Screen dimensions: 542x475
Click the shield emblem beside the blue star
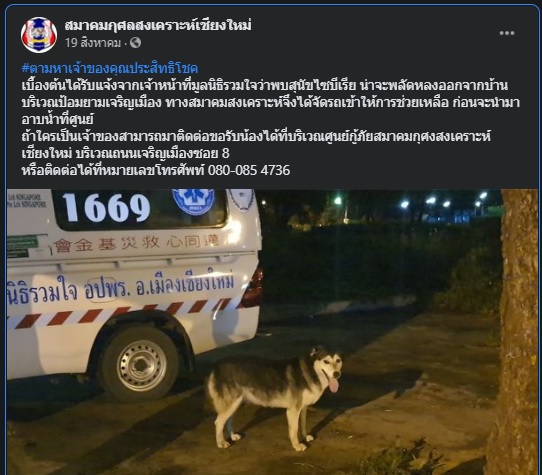tap(242, 200)
